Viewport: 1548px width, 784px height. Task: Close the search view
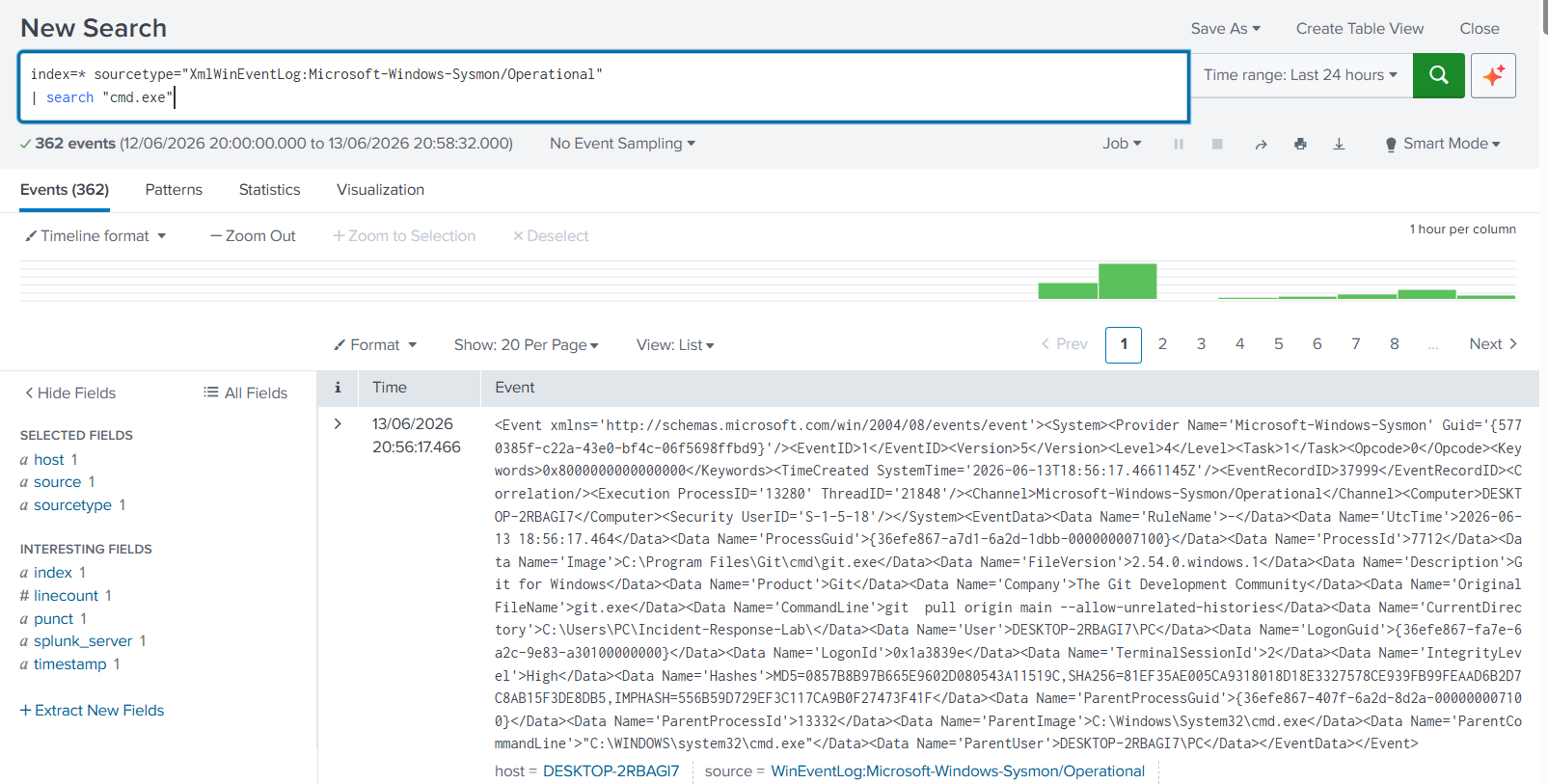tap(1480, 29)
